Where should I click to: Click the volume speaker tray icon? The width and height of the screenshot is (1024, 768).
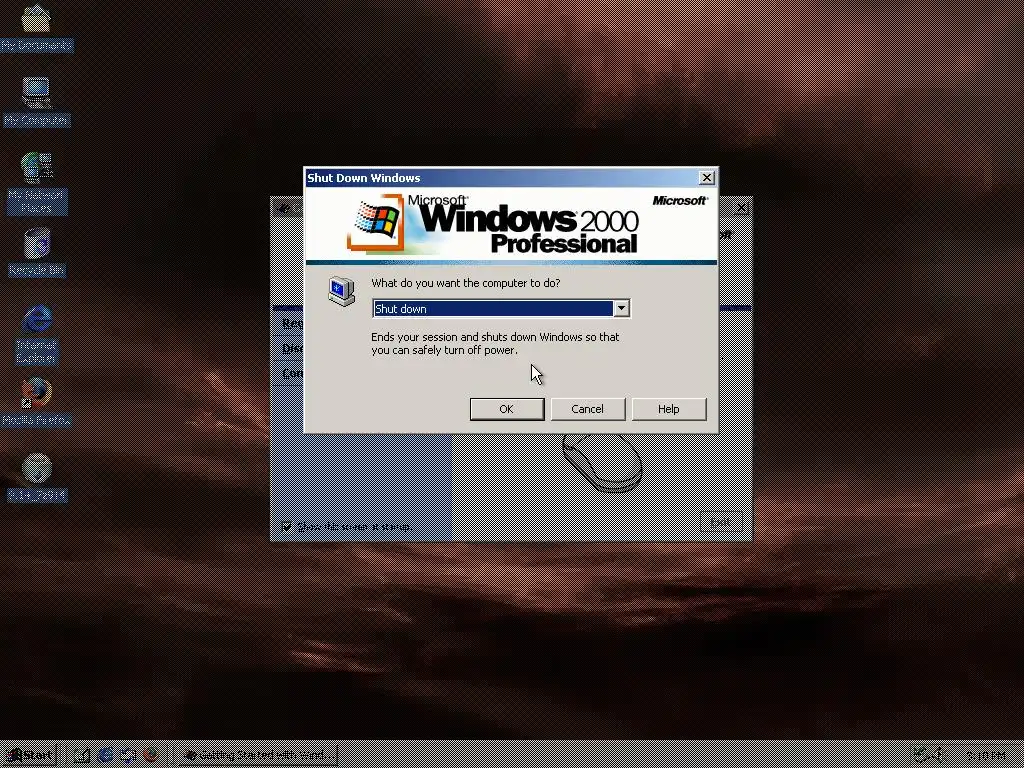(x=940, y=755)
